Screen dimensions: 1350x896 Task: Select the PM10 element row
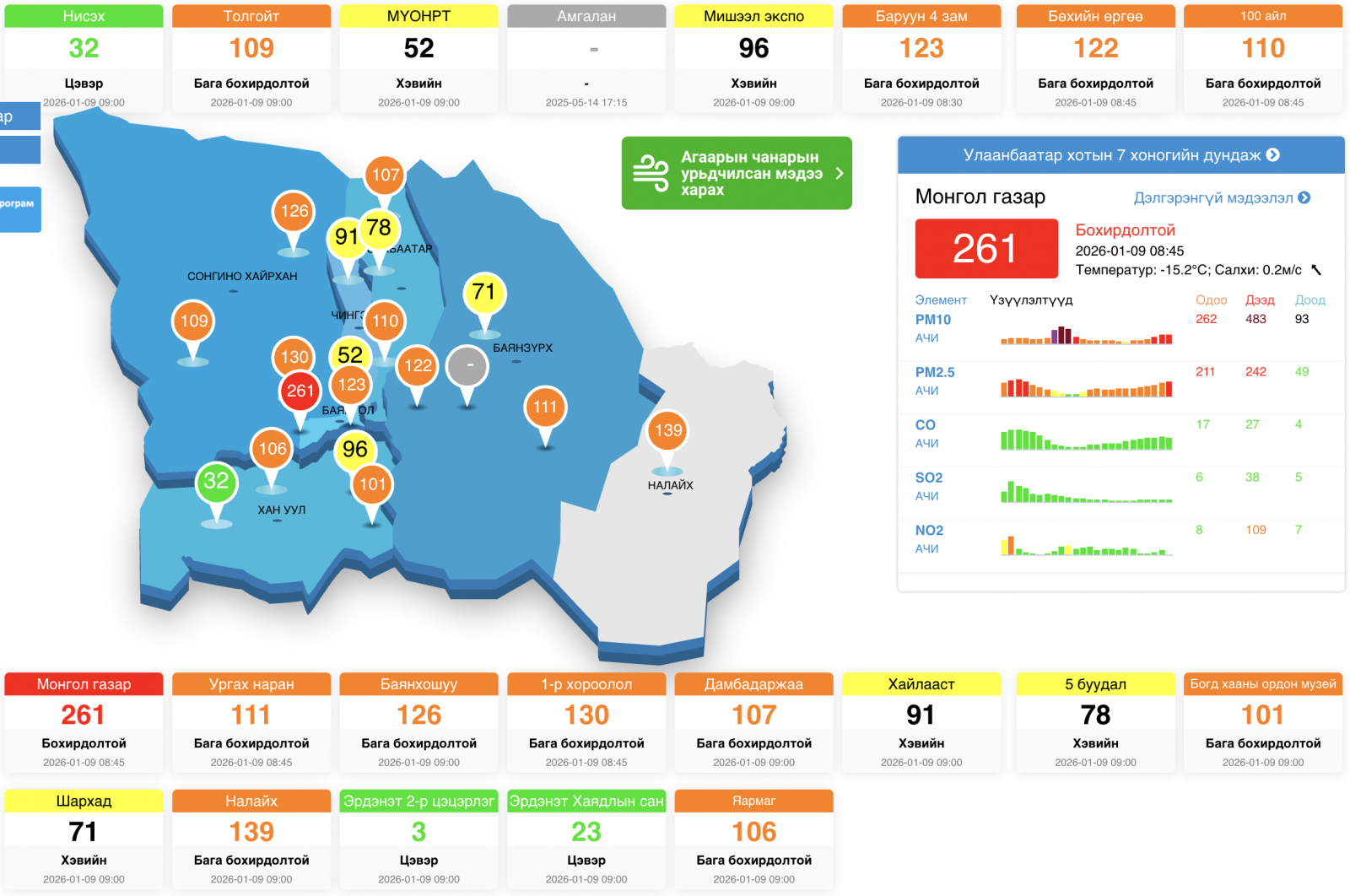933,320
